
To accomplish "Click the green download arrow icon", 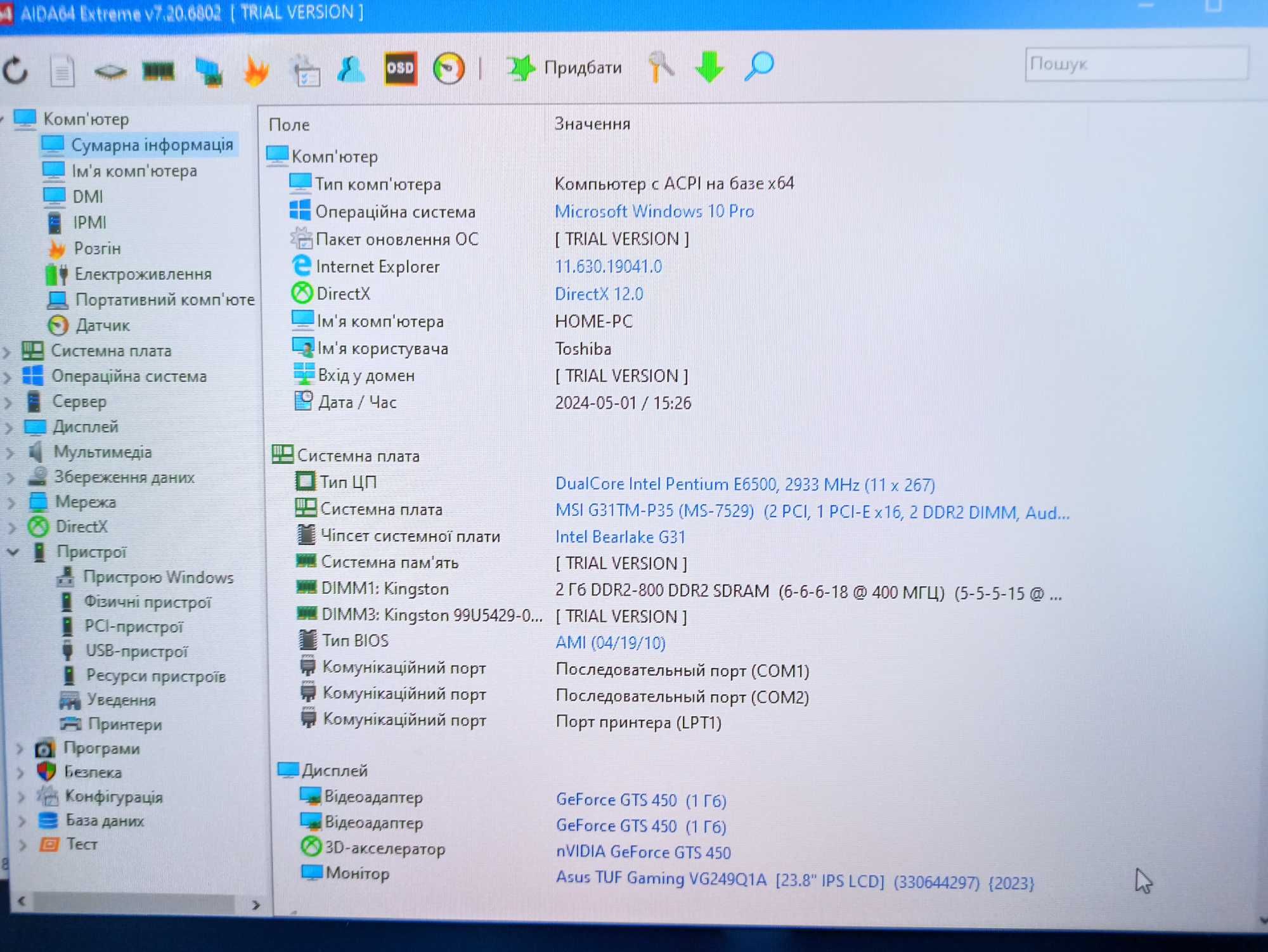I will coord(709,66).
